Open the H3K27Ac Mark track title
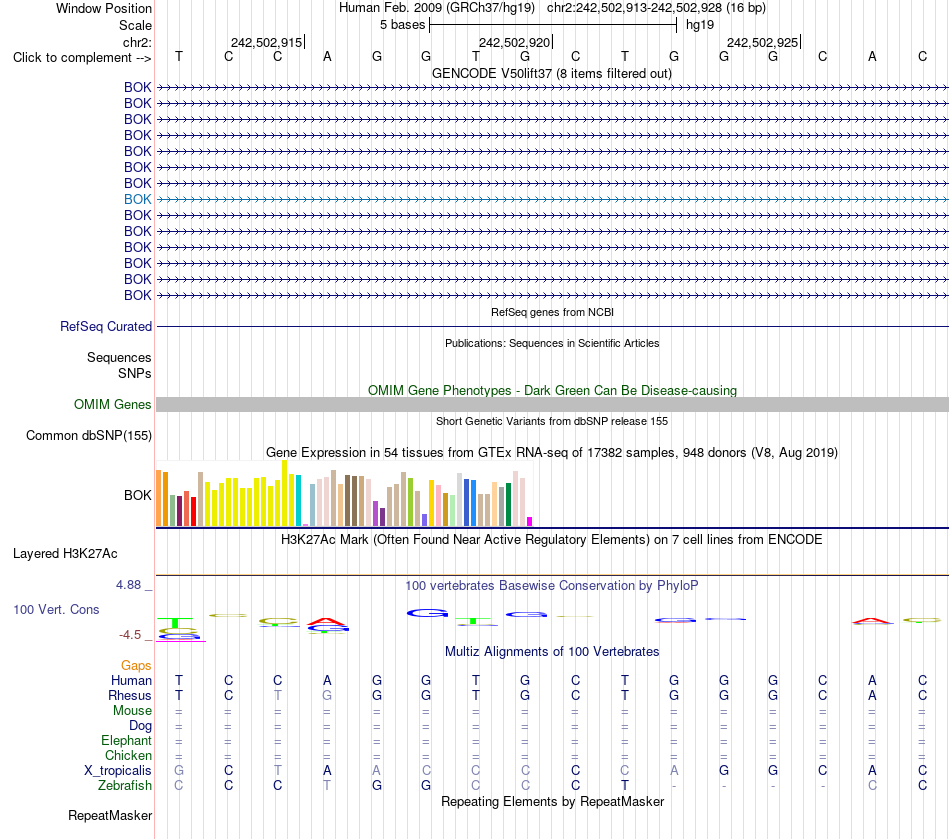The height and width of the screenshot is (839, 950). pyautogui.click(x=551, y=540)
